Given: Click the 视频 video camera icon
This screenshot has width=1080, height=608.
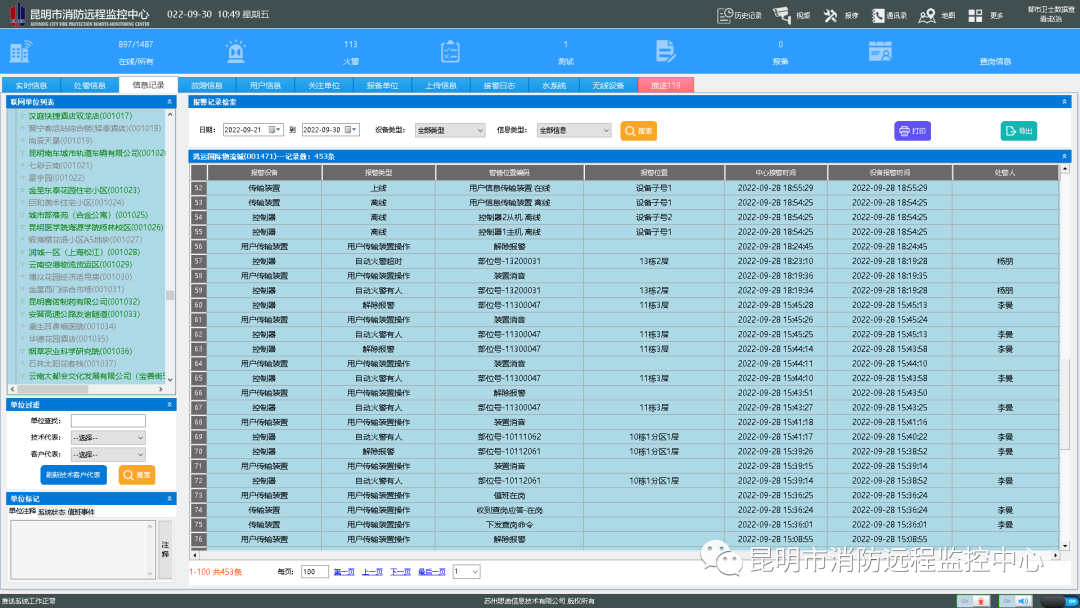Looking at the screenshot, I should (783, 14).
